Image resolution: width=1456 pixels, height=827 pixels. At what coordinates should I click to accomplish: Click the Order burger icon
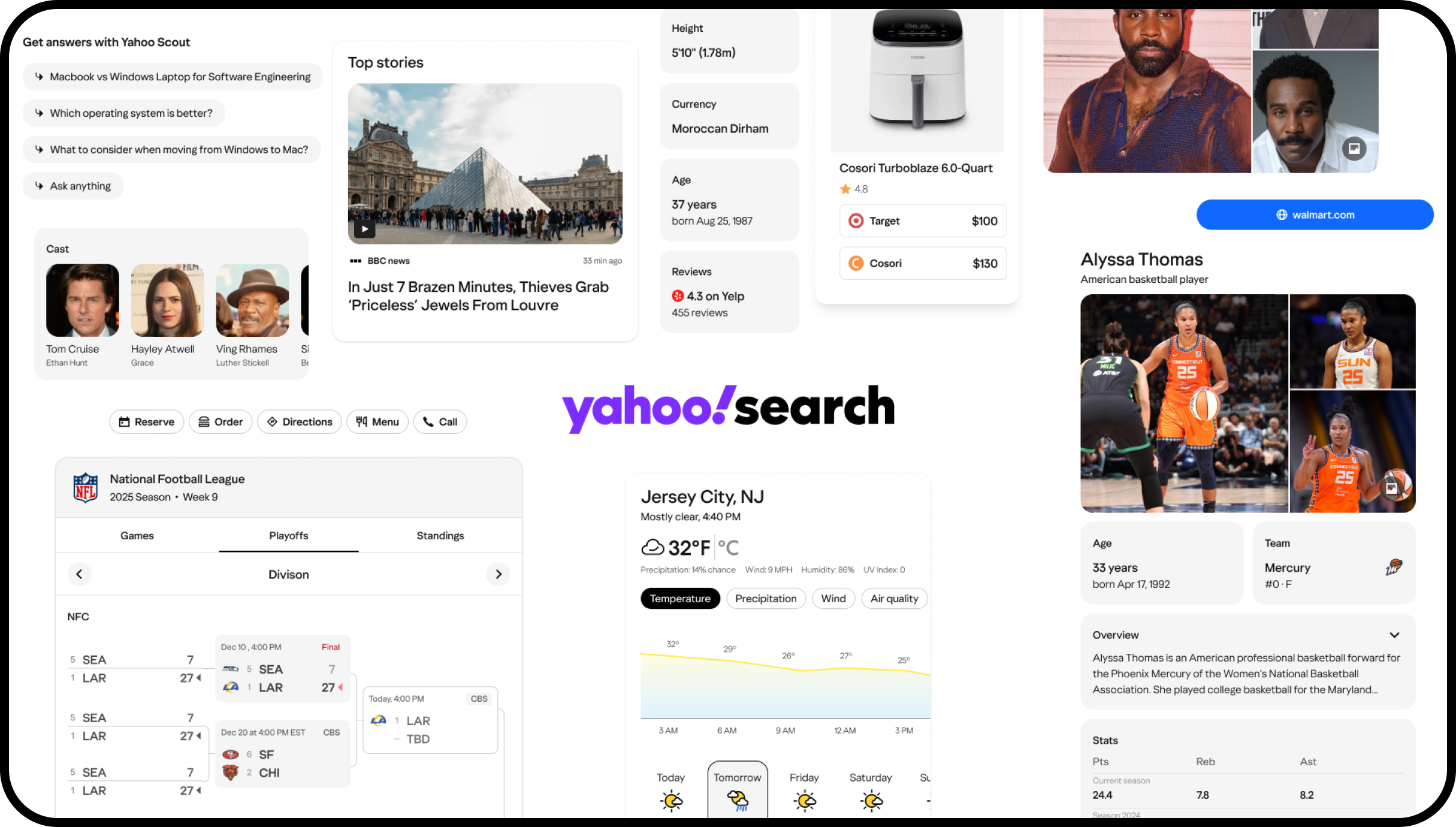tap(203, 421)
